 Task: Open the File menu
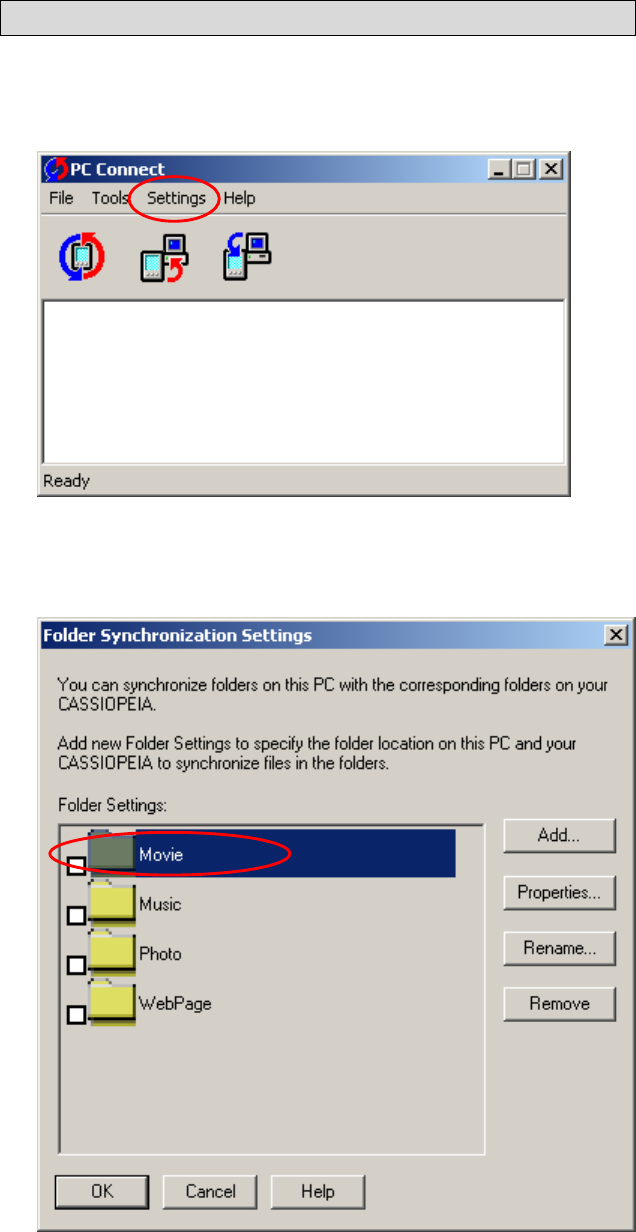tap(61, 198)
